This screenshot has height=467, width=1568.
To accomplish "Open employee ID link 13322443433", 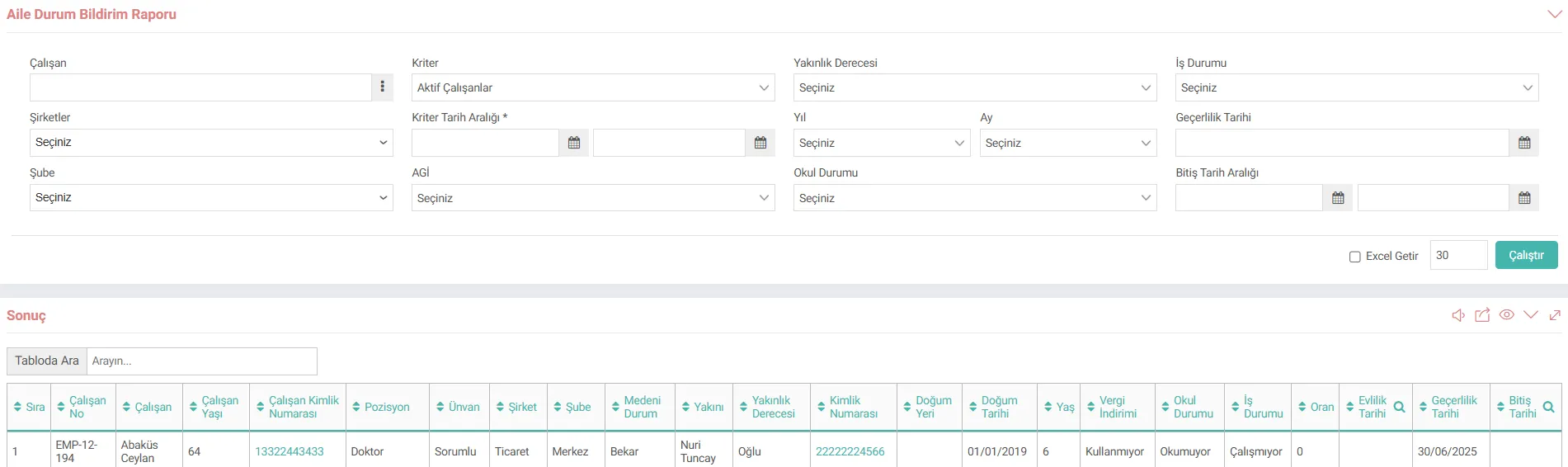I will tap(290, 451).
